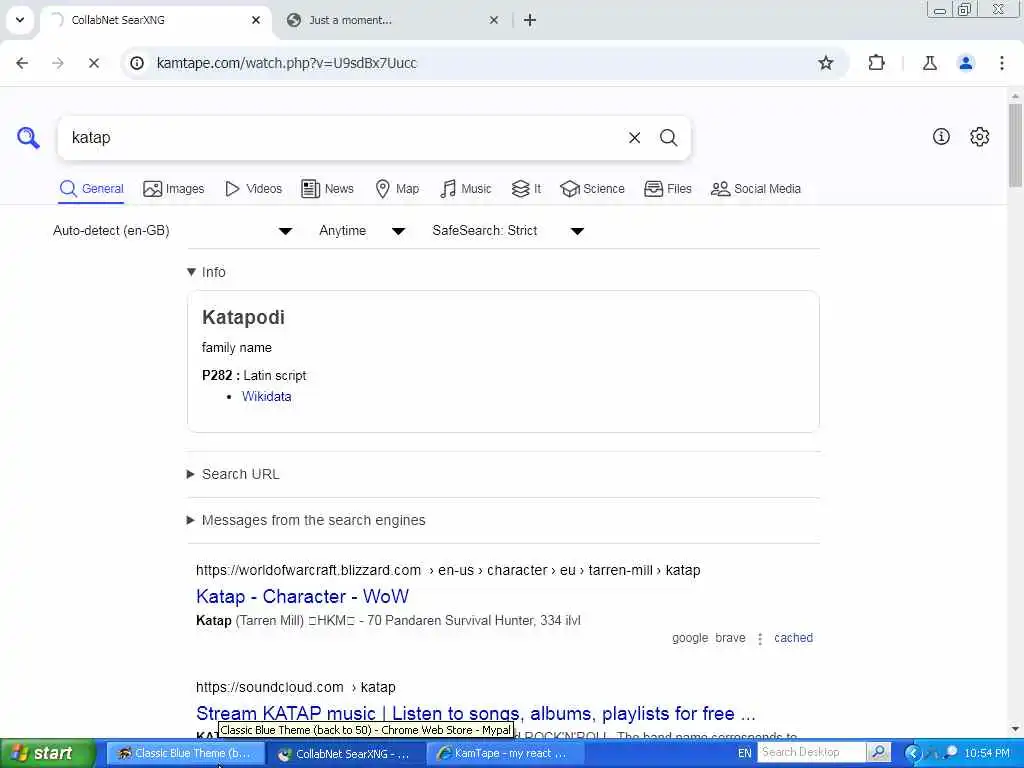Screen dimensions: 1024x768
Task: Open the Anytime time range dropdown
Action: tap(362, 231)
